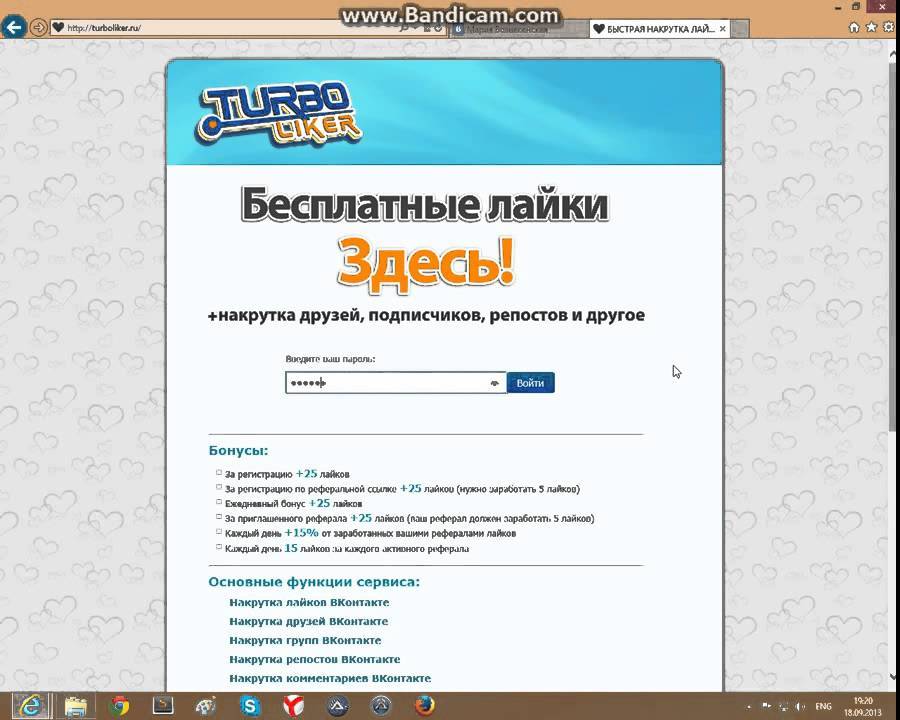Open Favorites star icon in browser toolbar
This screenshot has height=720, width=900.
(x=871, y=27)
